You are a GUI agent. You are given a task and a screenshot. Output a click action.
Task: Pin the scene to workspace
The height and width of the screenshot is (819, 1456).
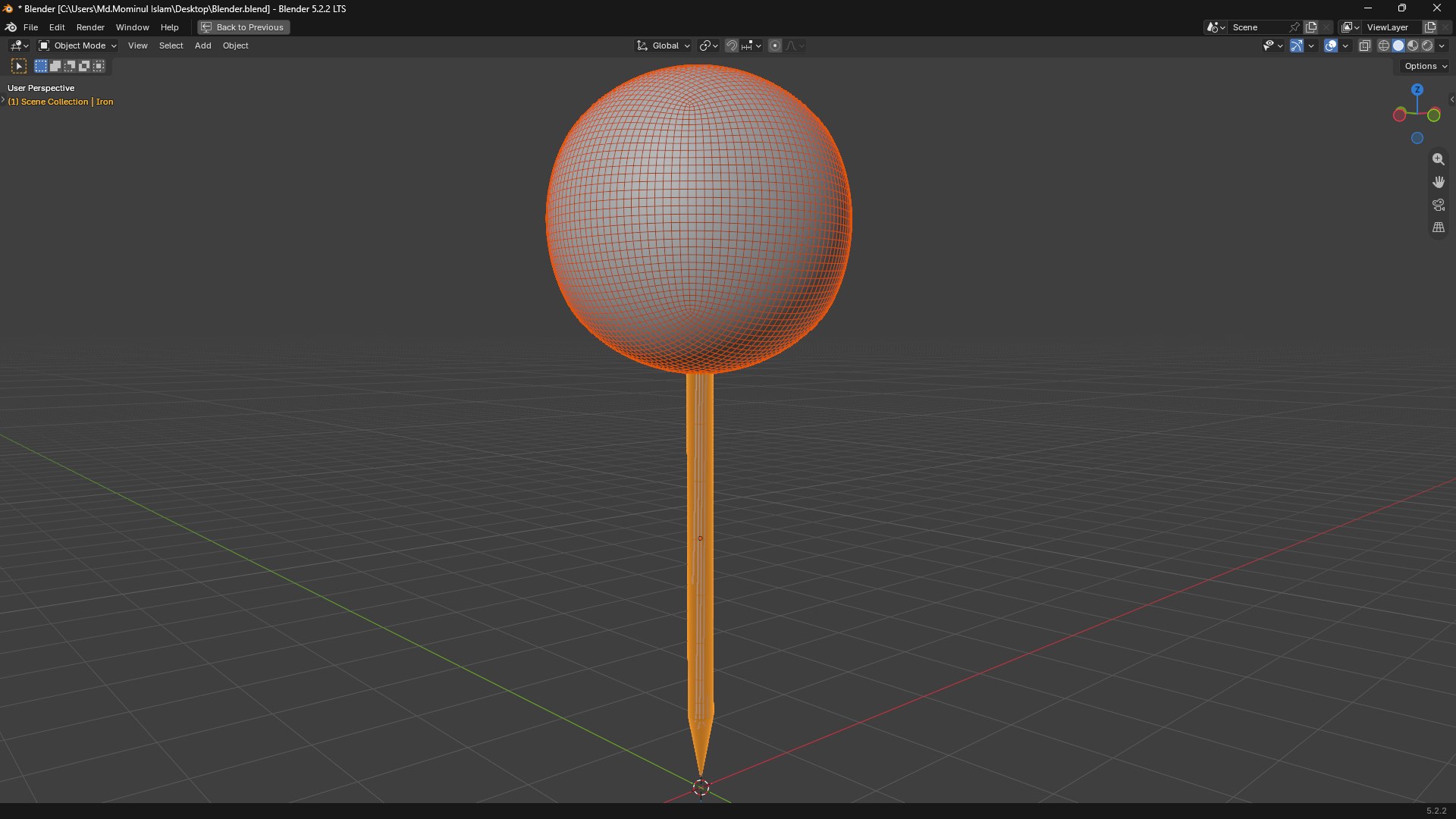click(1294, 27)
